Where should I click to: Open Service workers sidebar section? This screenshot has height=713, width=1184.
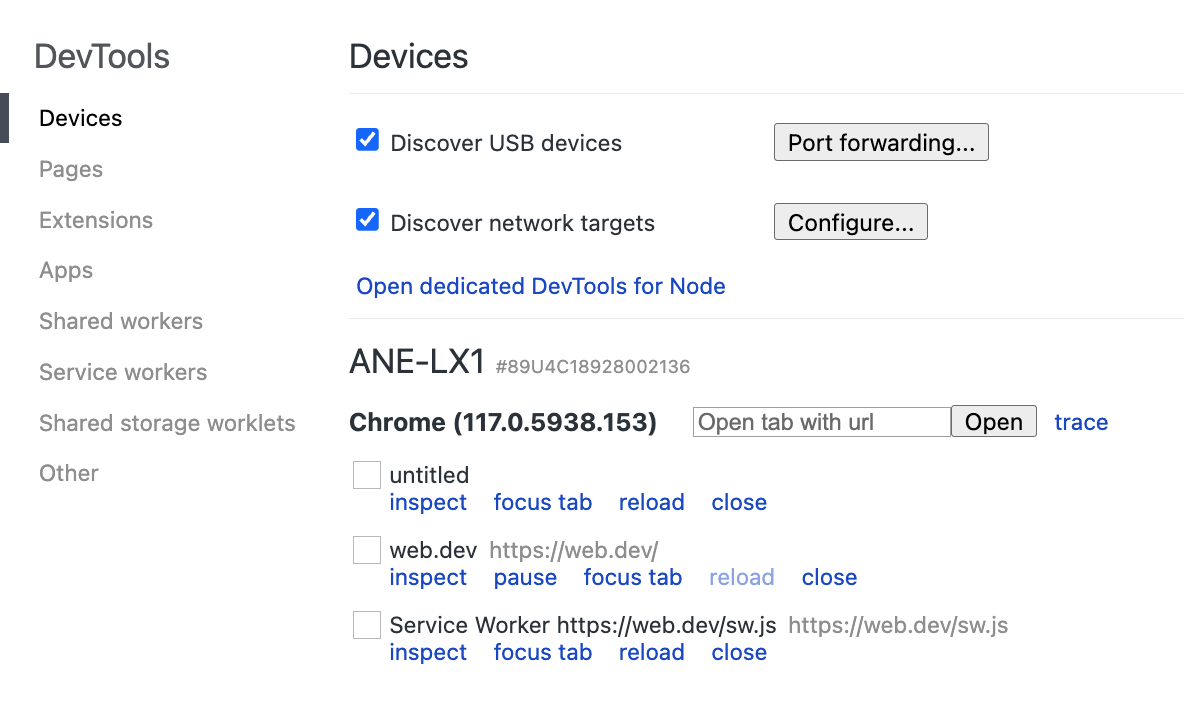[123, 372]
